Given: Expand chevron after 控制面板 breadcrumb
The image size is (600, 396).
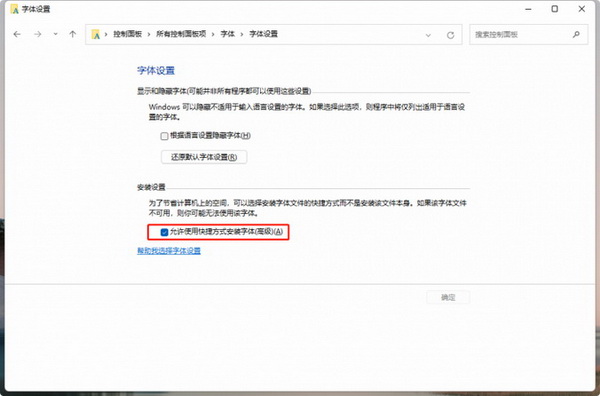Looking at the screenshot, I should pyautogui.click(x=149, y=34).
